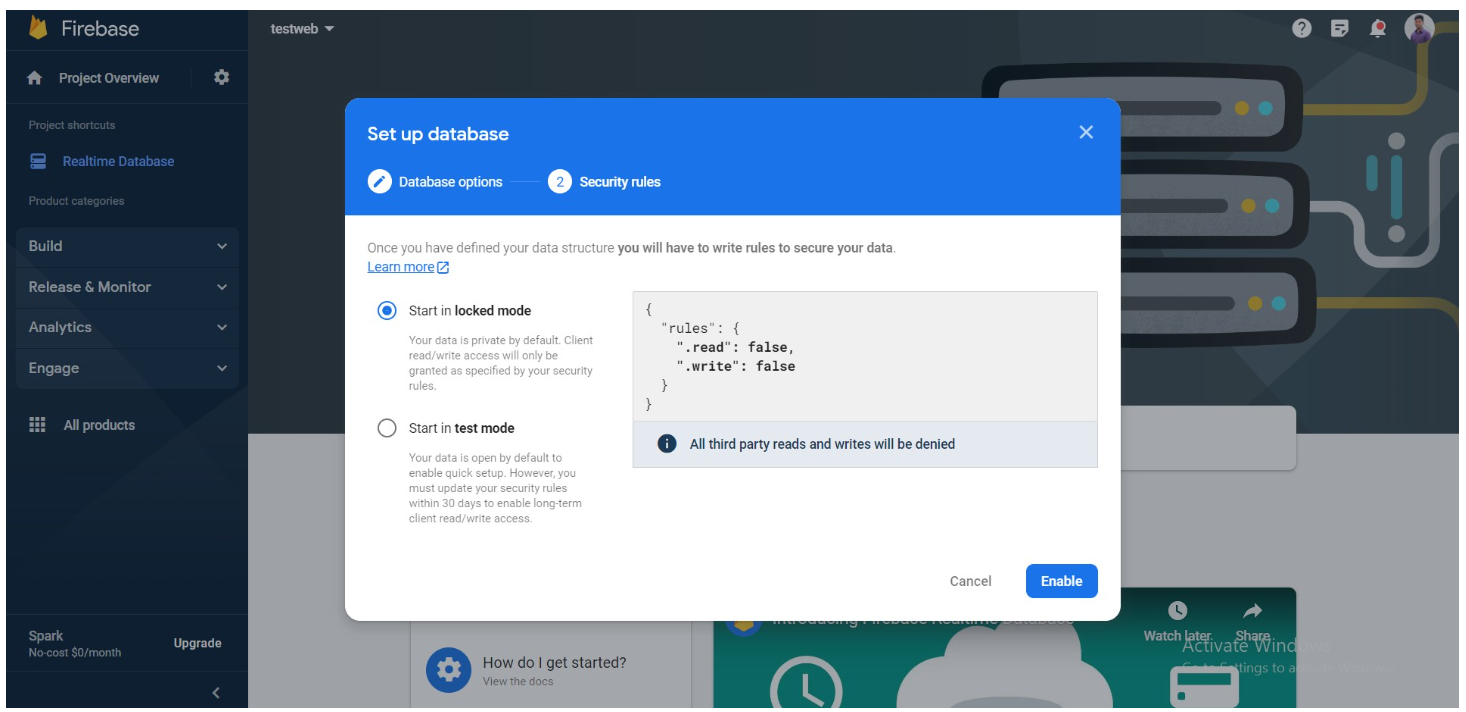Go back to Database options step

pos(451,182)
